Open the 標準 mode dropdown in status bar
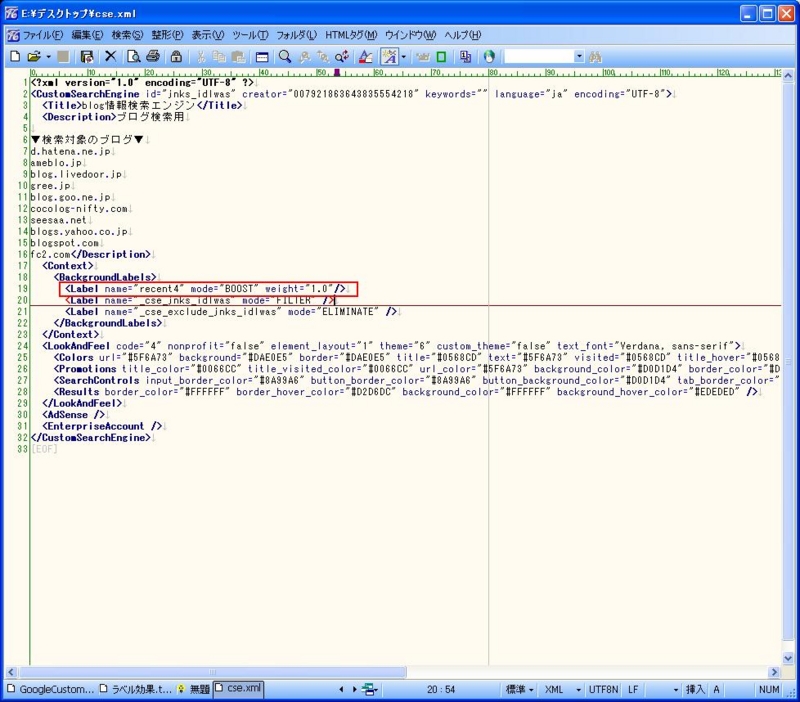Image resolution: width=800 pixels, height=702 pixels. click(519, 690)
